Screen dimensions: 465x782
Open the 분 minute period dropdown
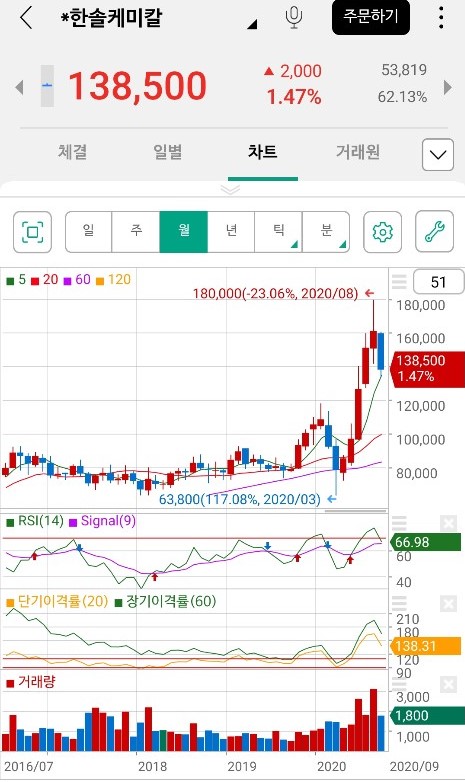point(326,232)
